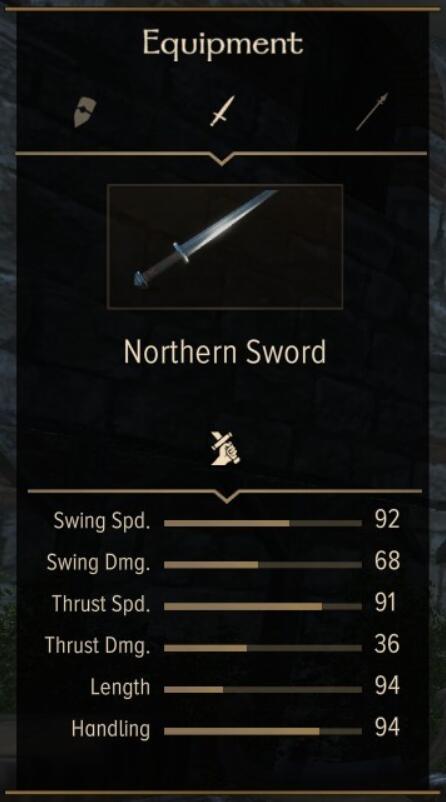The image size is (446, 802).
Task: Click the chevron divider above the stats
Action: click(x=225, y=496)
